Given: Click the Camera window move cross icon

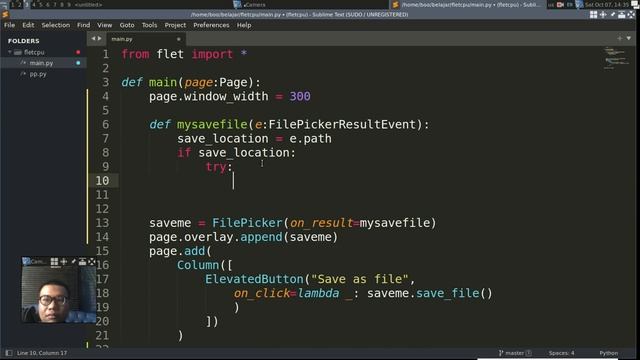Looking at the screenshot, I should pyautogui.click(x=64, y=262).
